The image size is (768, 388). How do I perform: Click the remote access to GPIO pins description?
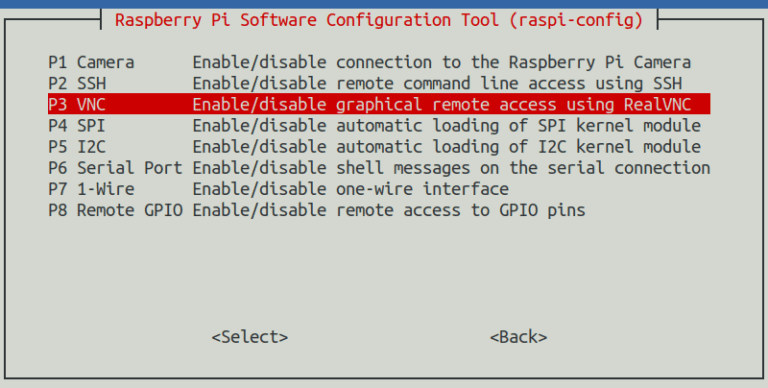click(x=389, y=210)
